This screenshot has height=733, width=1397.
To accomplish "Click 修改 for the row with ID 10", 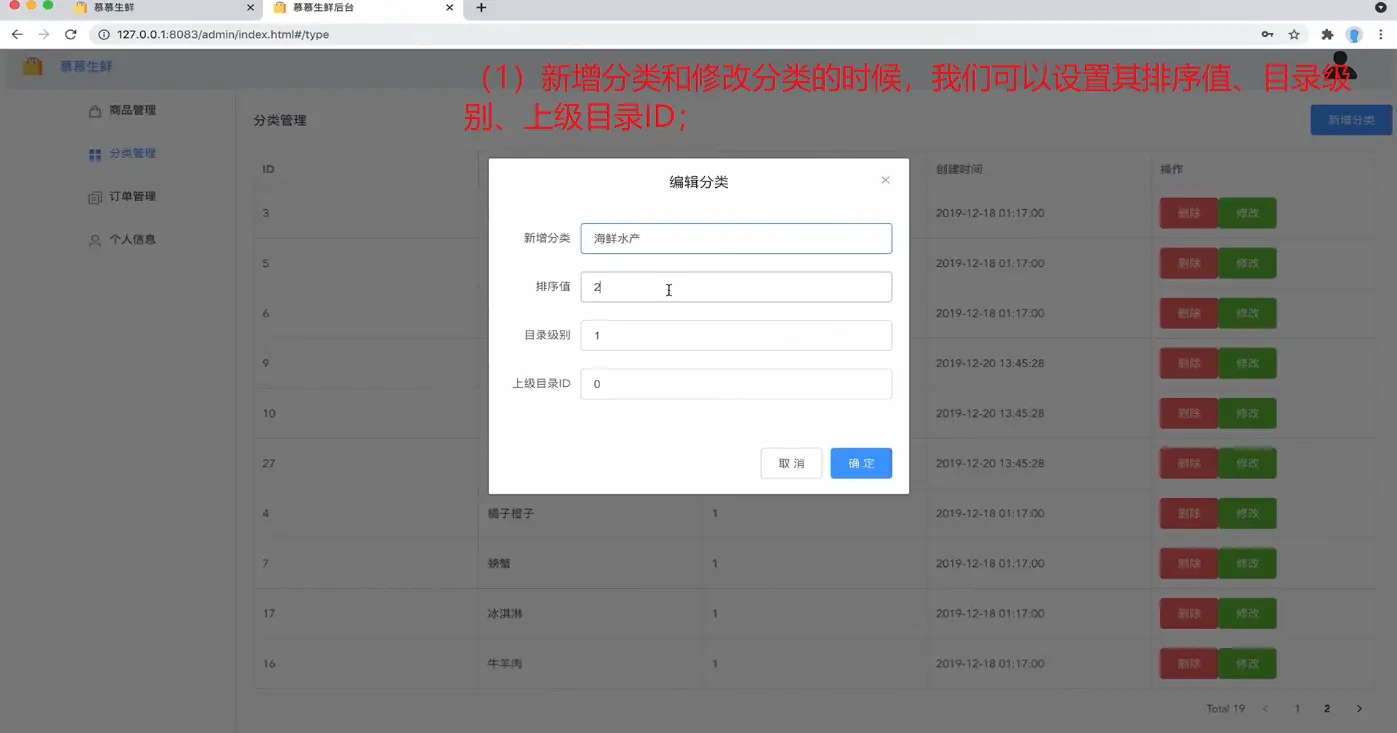I will pyautogui.click(x=1247, y=413).
